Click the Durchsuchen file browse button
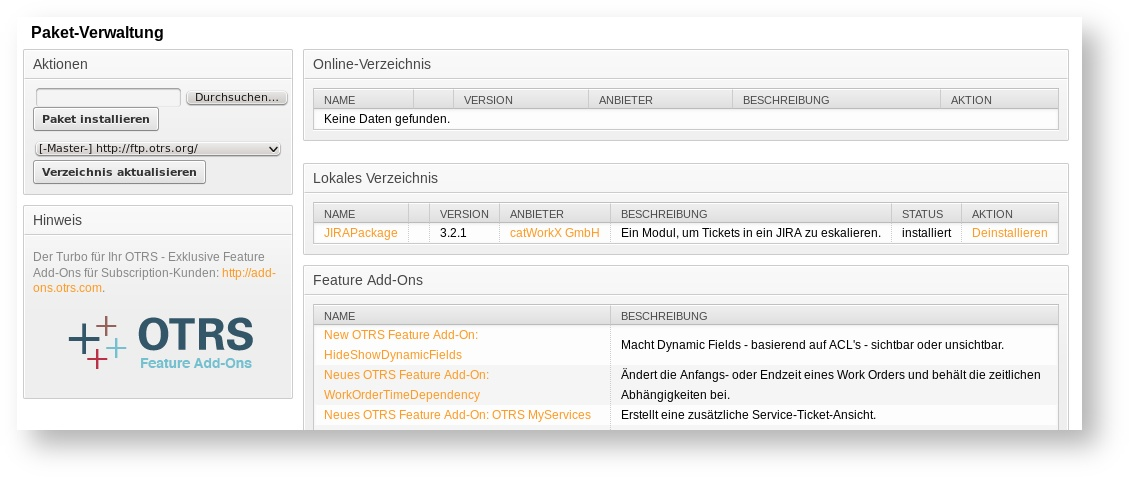This screenshot has height=478, width=1130. (x=237, y=98)
